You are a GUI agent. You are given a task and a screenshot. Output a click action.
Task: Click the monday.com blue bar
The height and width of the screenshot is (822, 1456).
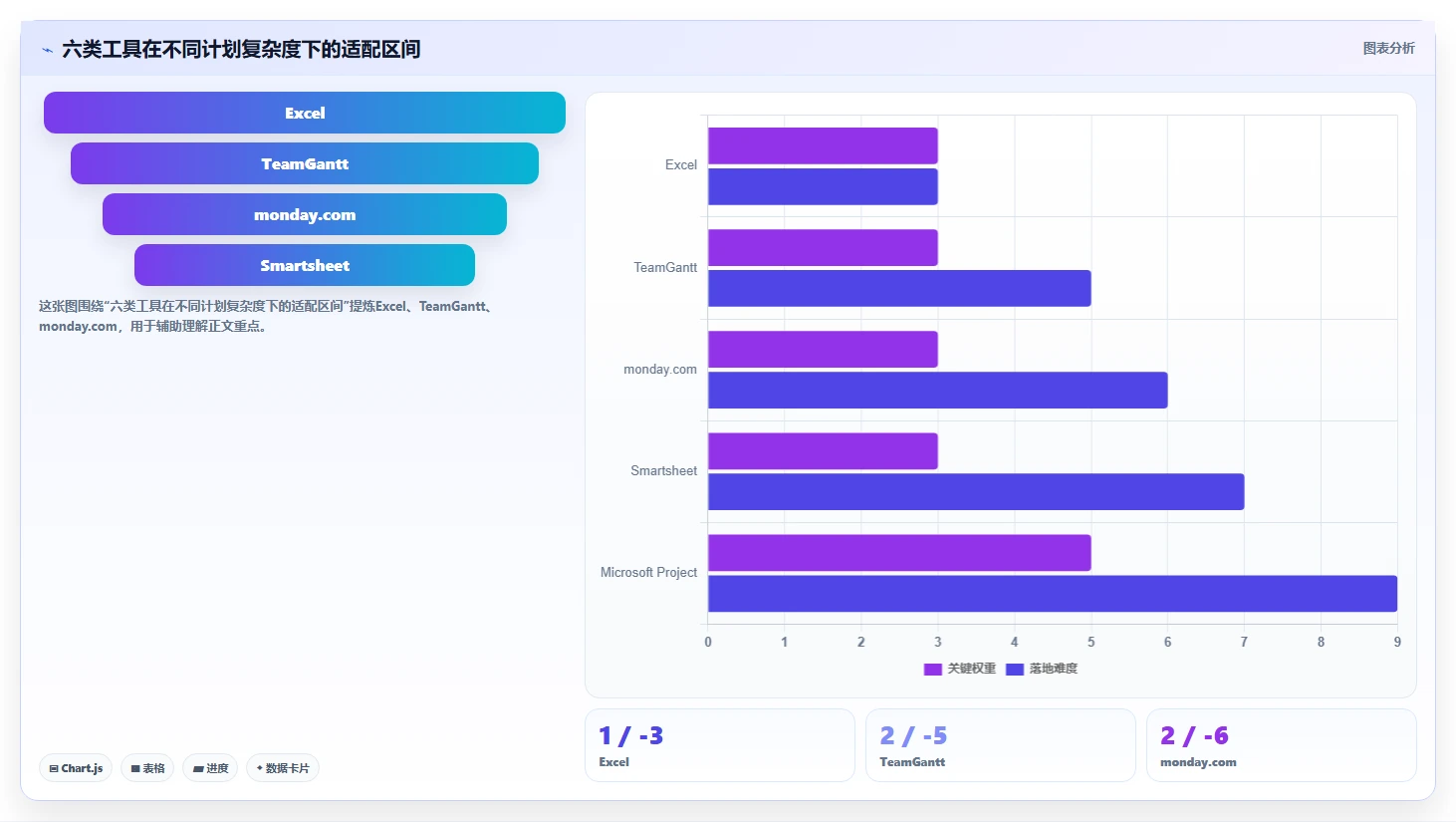(x=937, y=390)
